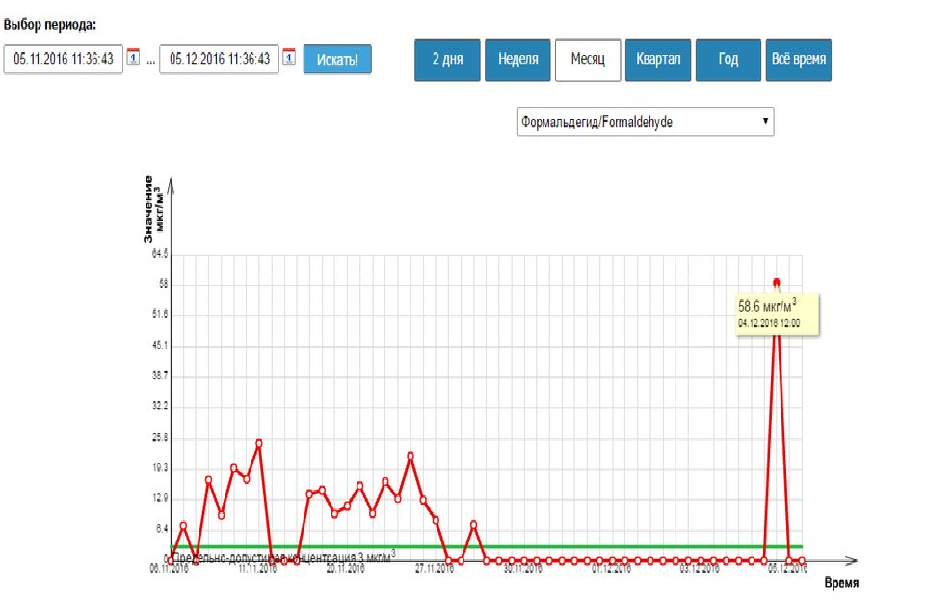934x600 pixels.
Task: Click the arrow of the pollutant selector
Action: (766, 122)
